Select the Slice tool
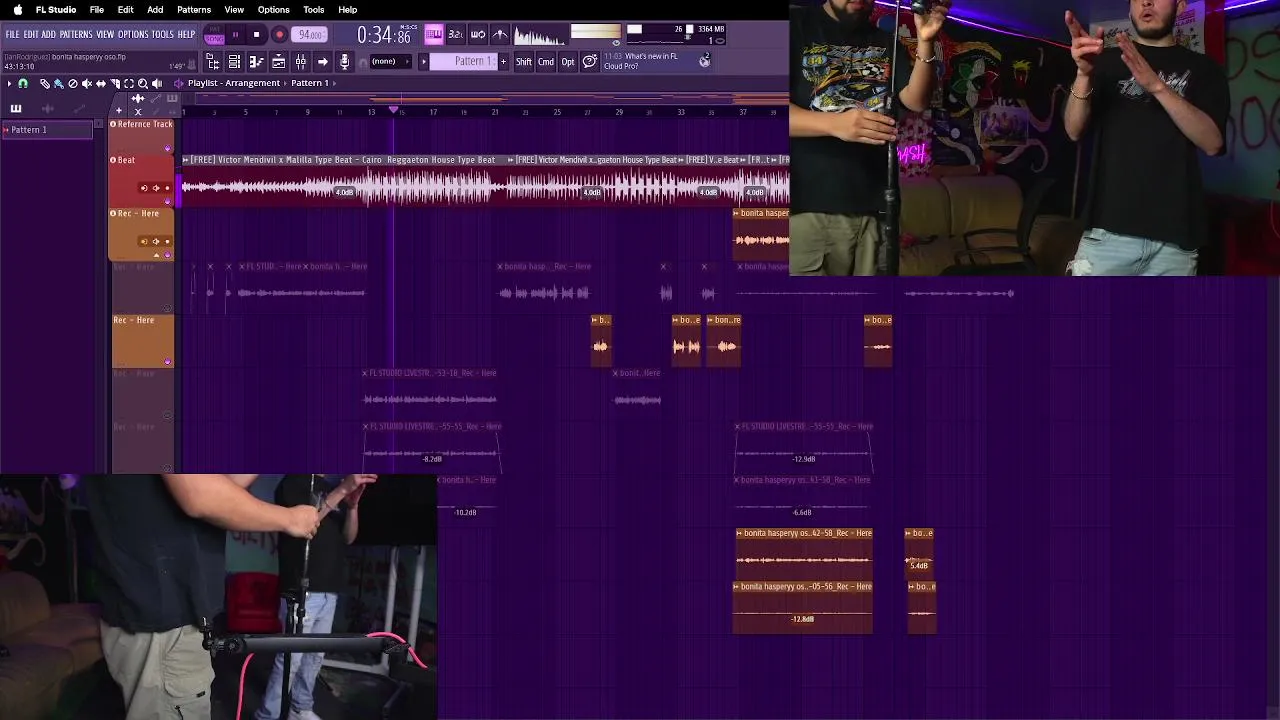The image size is (1280, 720). (114, 84)
